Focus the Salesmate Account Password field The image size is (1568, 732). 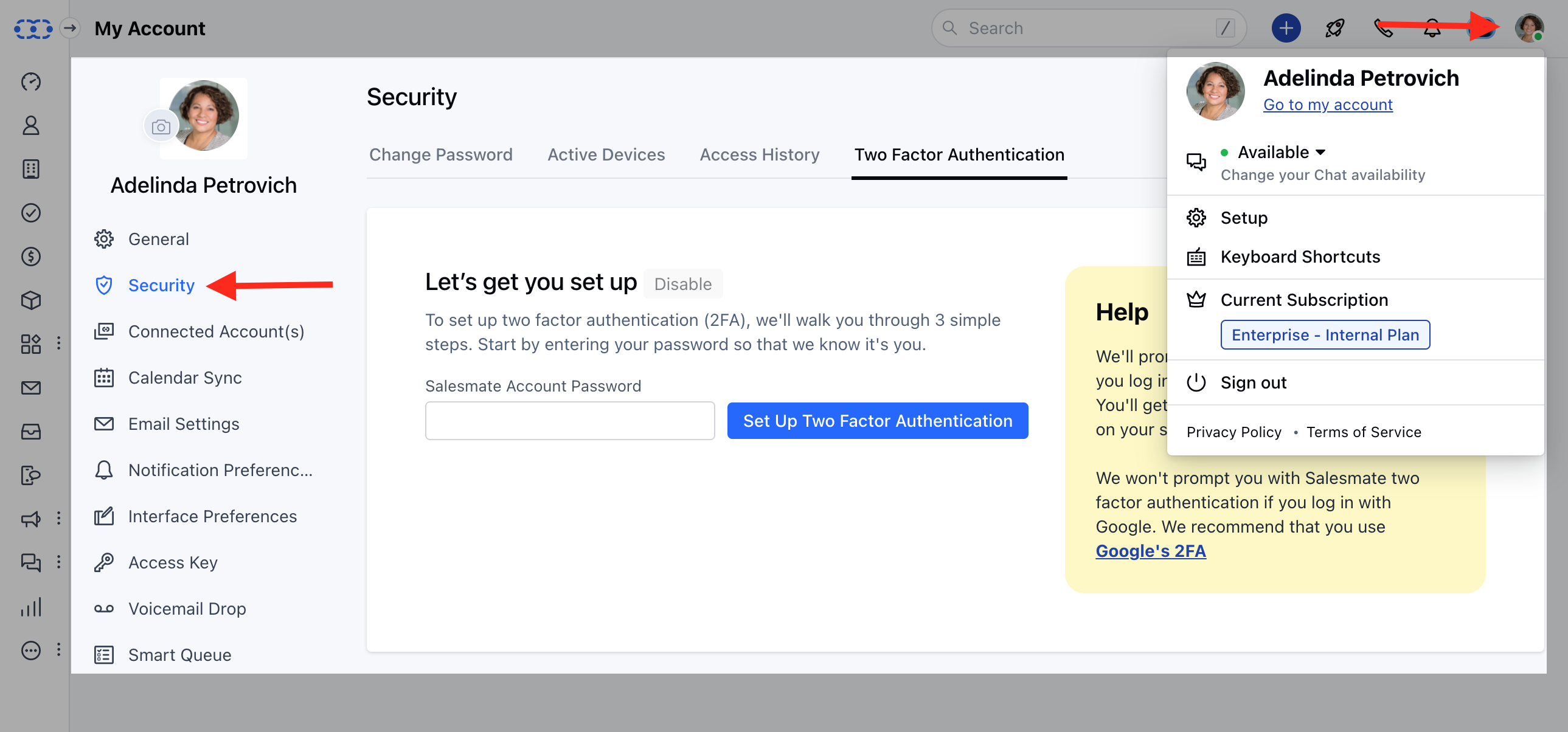pyautogui.click(x=570, y=421)
